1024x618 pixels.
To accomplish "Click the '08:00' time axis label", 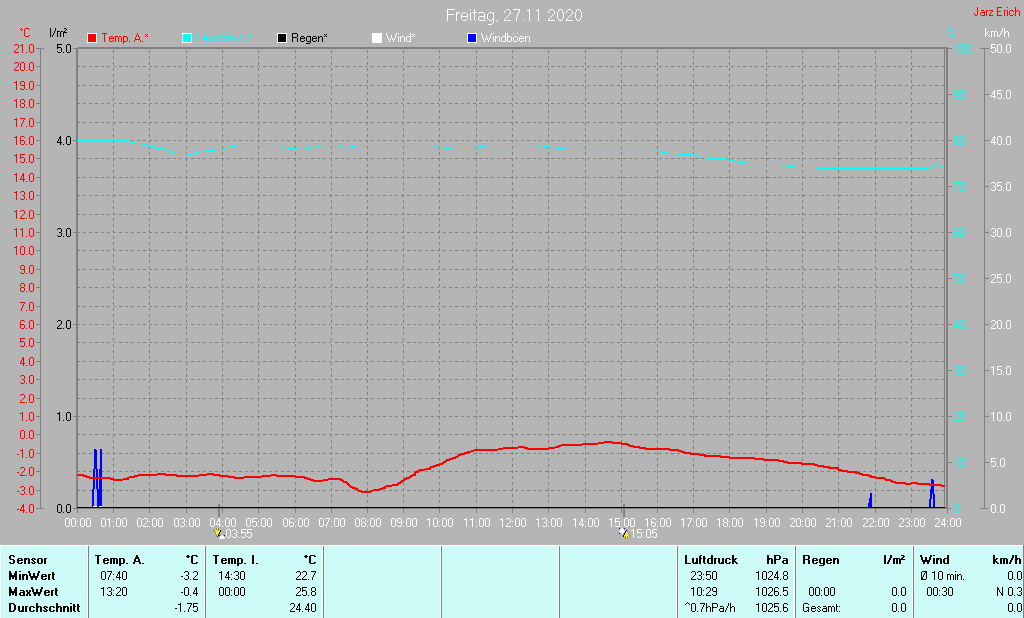I will point(368,523).
